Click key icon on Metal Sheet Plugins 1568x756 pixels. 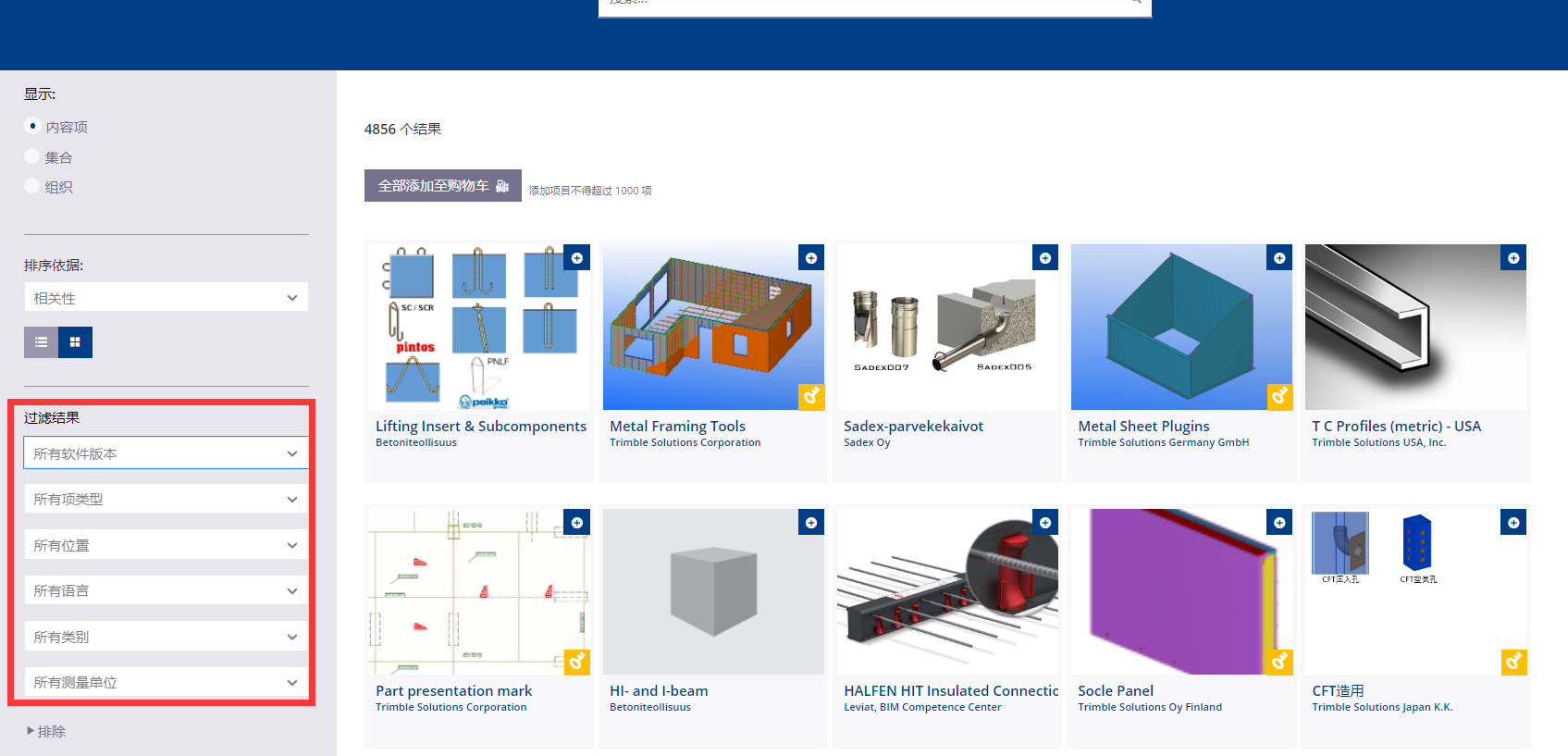(x=1279, y=397)
